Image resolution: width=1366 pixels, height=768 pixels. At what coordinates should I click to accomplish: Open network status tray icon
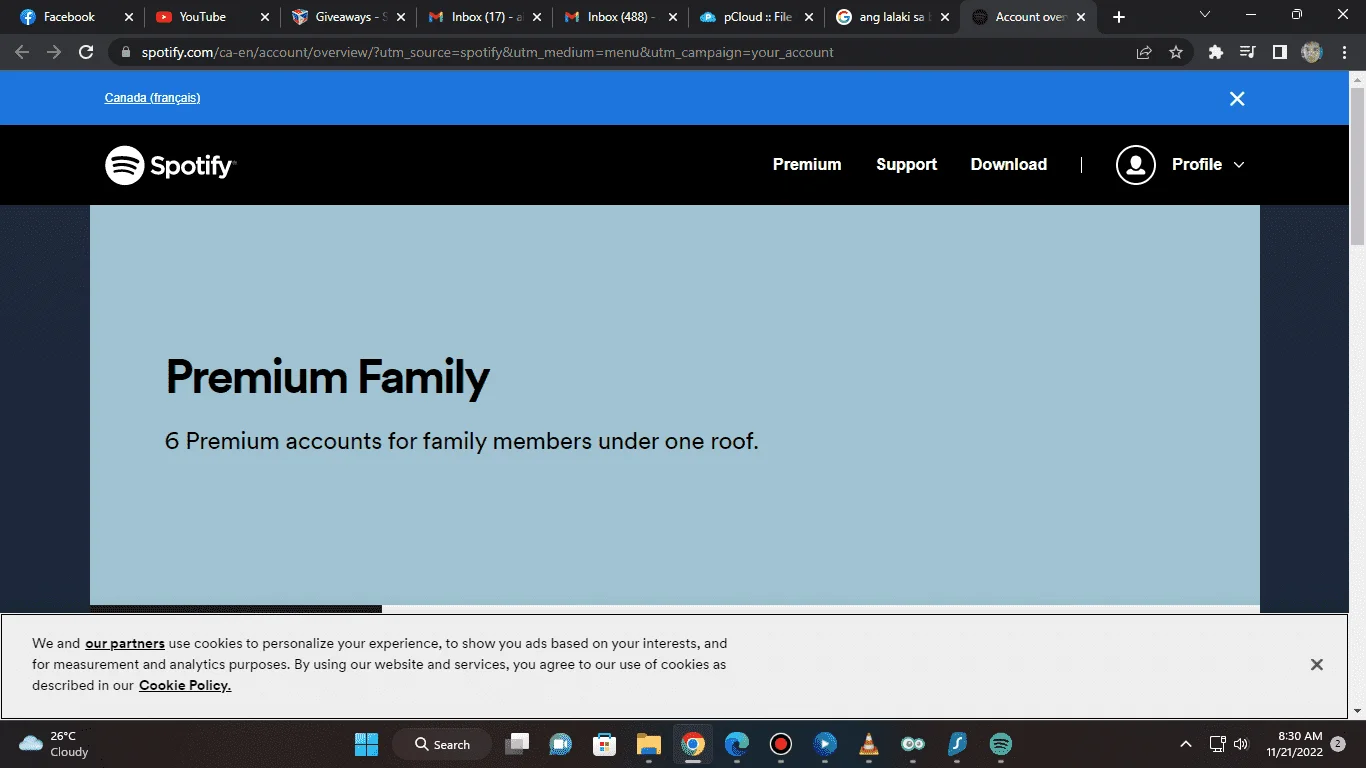(1217, 744)
